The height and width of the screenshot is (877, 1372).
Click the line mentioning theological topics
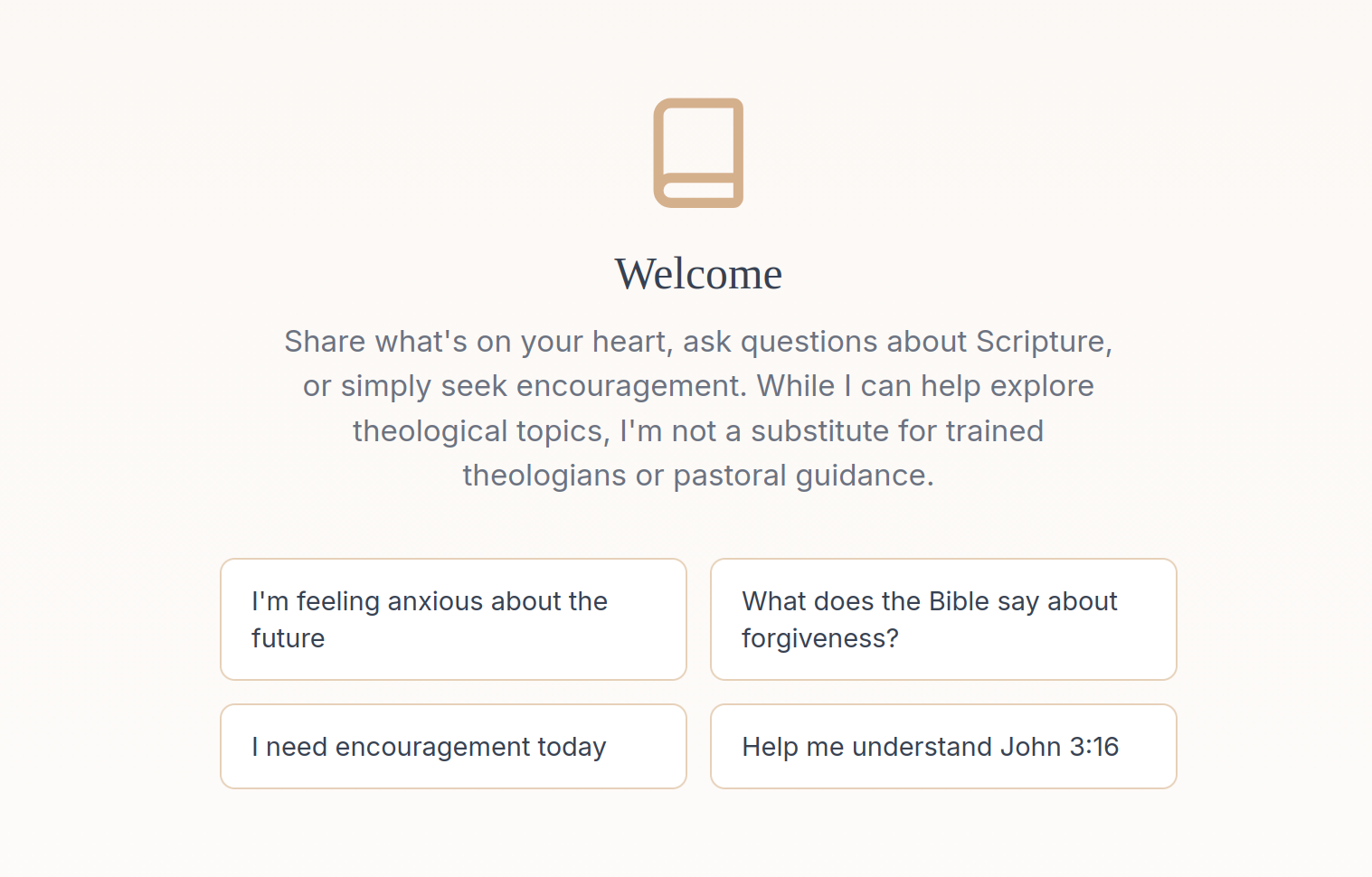[698, 430]
